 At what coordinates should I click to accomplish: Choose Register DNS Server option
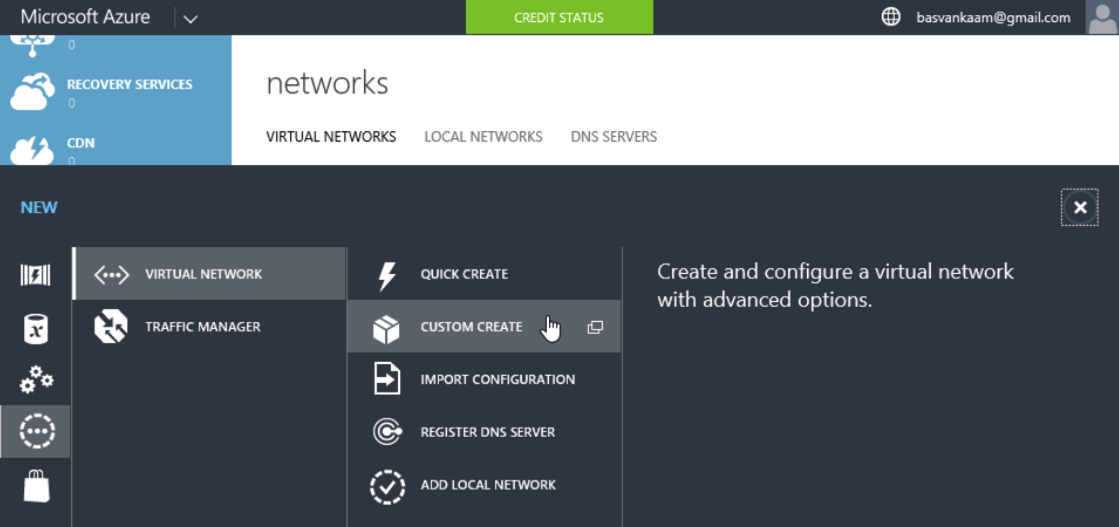[484, 432]
